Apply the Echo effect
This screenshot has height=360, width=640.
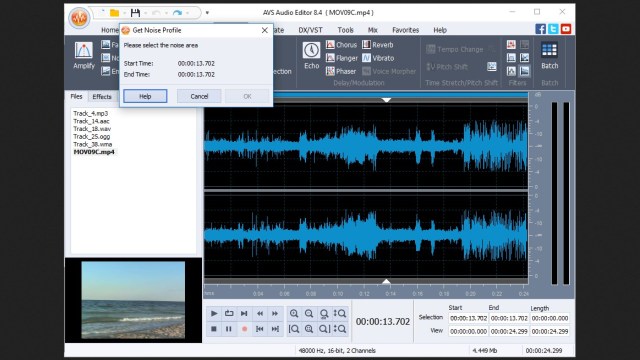pyautogui.click(x=311, y=56)
